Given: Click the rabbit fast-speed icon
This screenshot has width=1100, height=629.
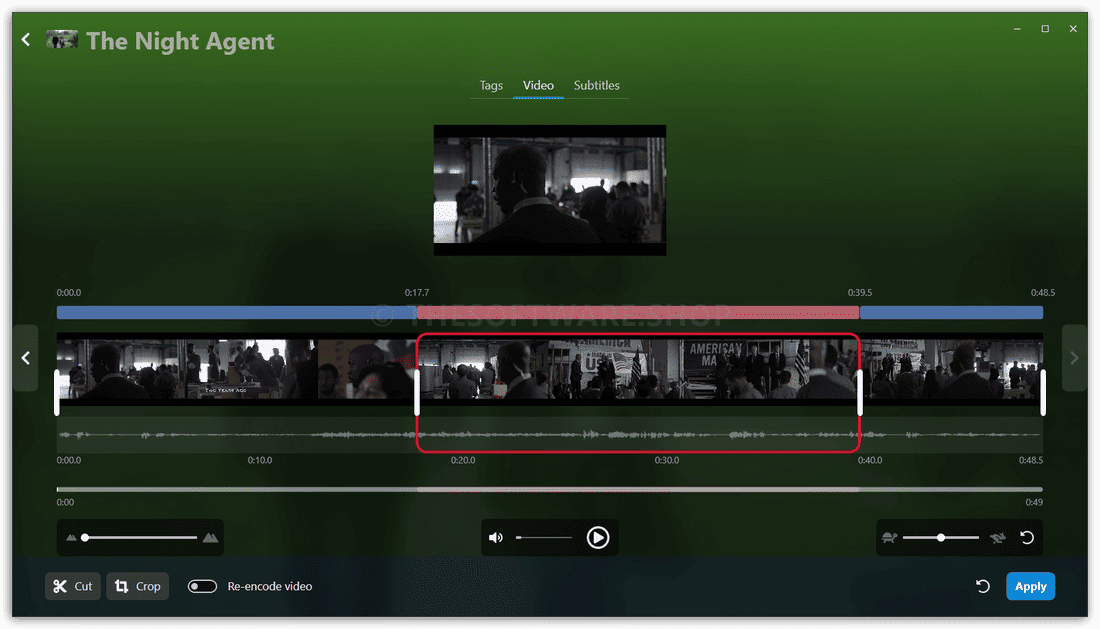Looking at the screenshot, I should coord(998,538).
